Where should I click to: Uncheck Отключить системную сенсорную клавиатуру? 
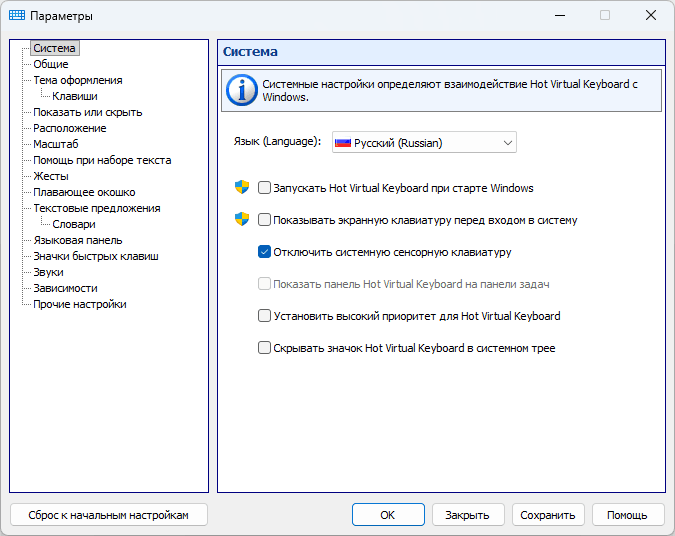coord(264,252)
